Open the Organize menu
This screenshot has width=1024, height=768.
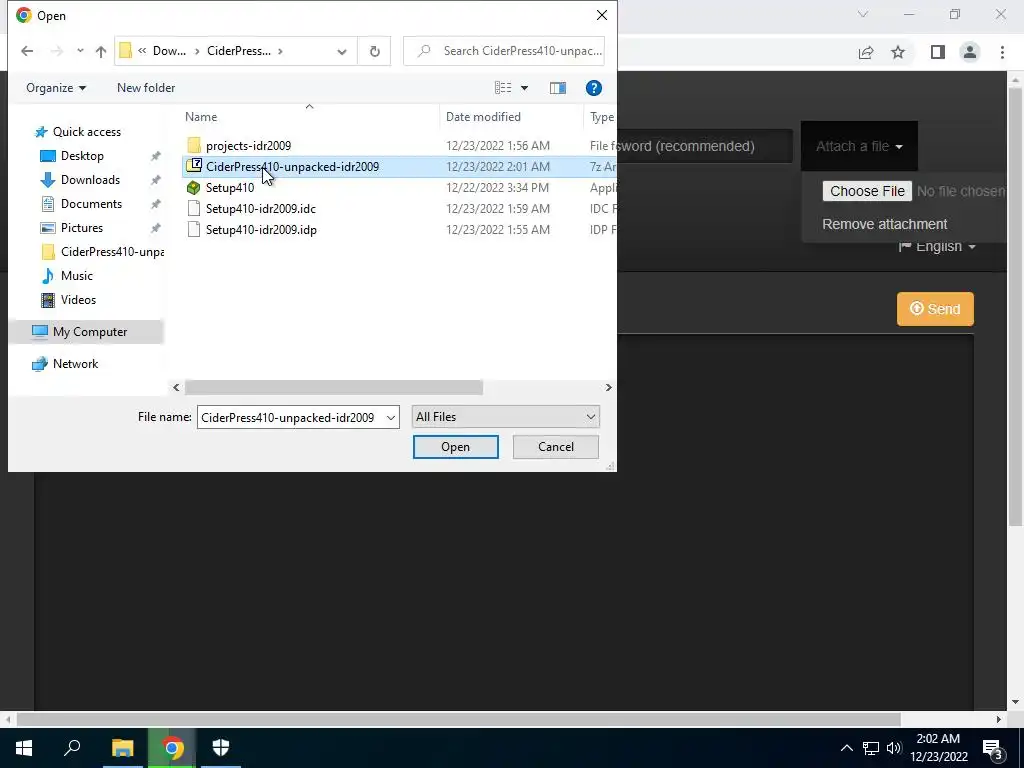click(x=56, y=88)
